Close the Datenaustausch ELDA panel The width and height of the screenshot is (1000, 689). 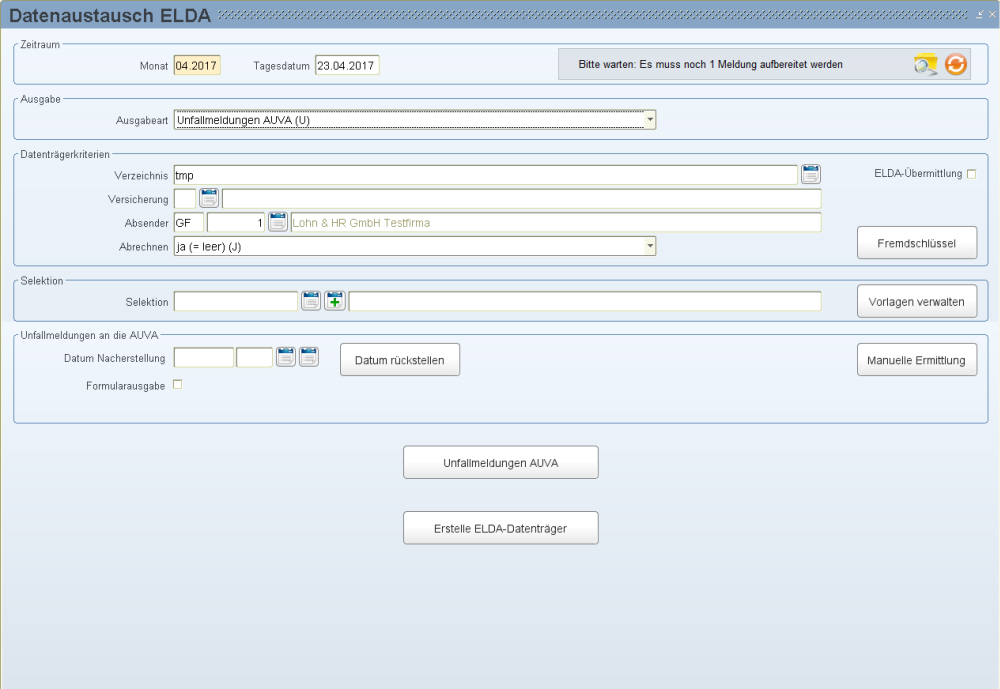click(992, 15)
